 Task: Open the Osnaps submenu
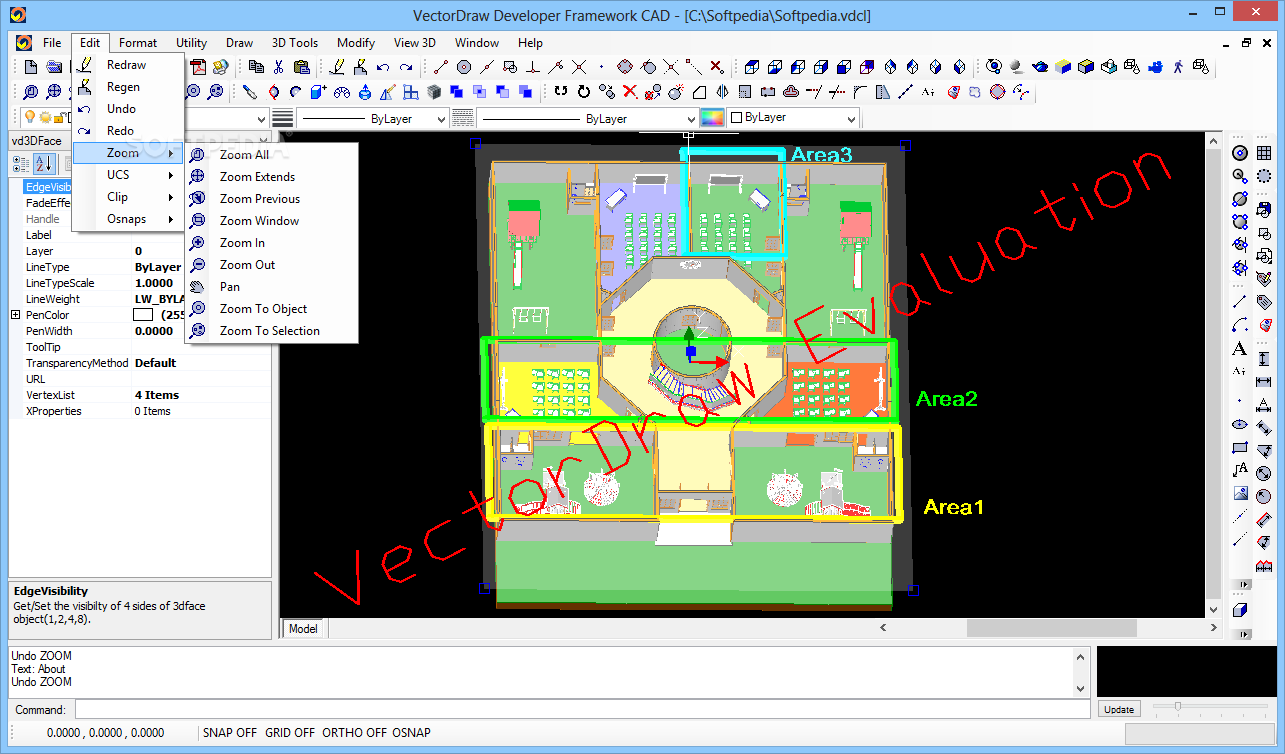point(129,219)
